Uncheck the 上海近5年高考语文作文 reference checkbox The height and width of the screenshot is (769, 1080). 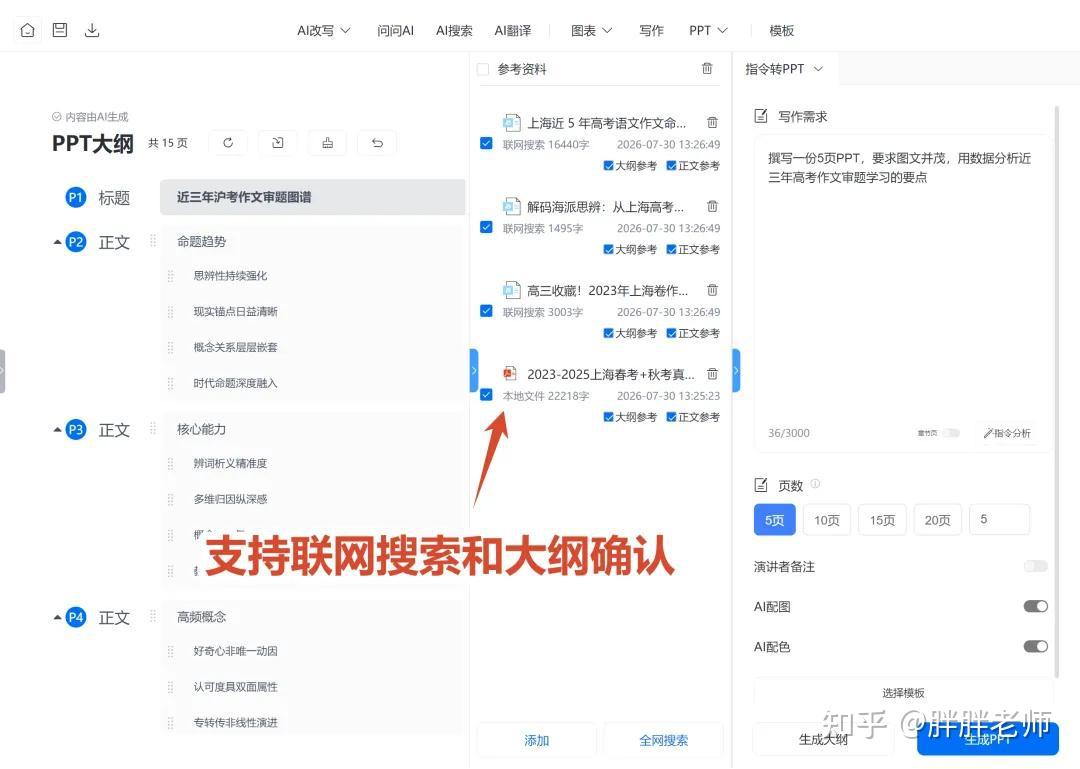pos(486,143)
